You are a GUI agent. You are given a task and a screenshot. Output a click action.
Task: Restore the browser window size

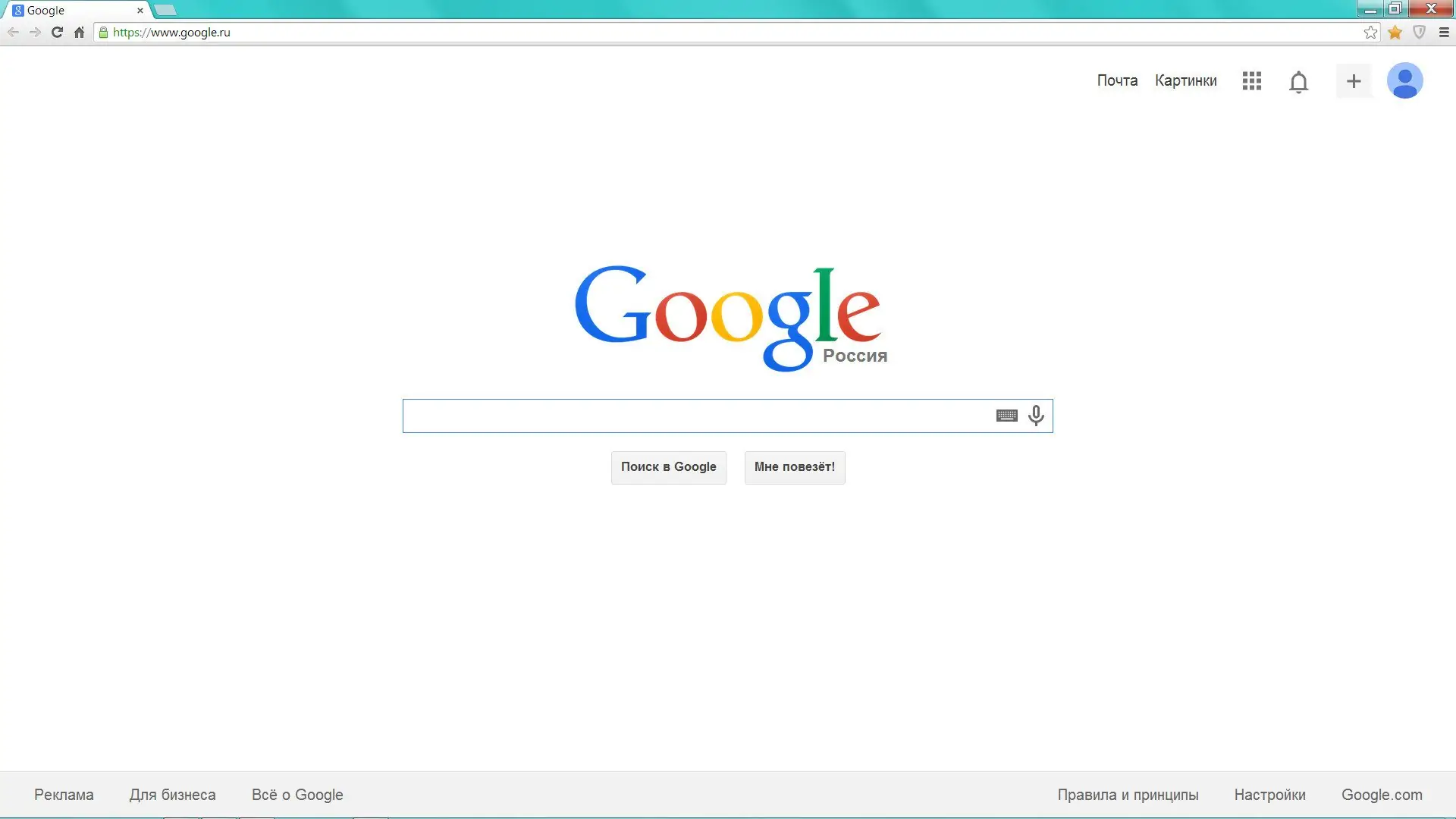coord(1395,9)
